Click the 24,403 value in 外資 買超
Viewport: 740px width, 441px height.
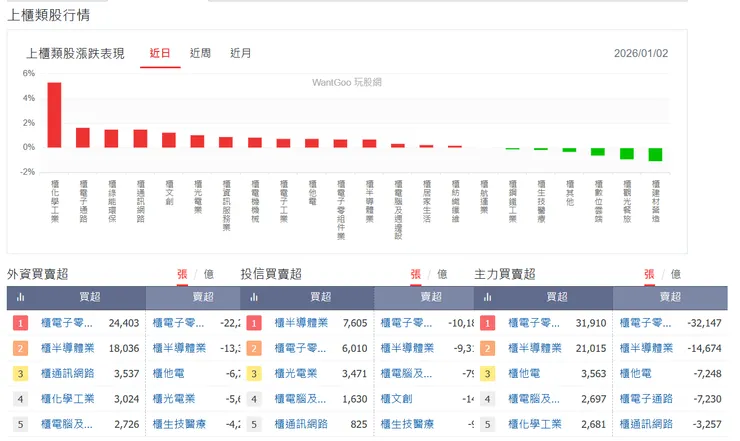(x=124, y=323)
